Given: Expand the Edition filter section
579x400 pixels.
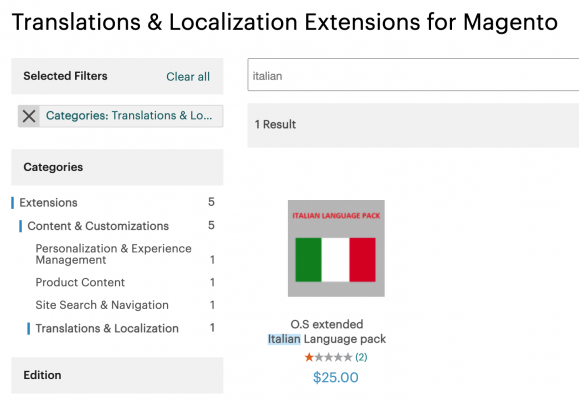Looking at the screenshot, I should pos(117,375).
